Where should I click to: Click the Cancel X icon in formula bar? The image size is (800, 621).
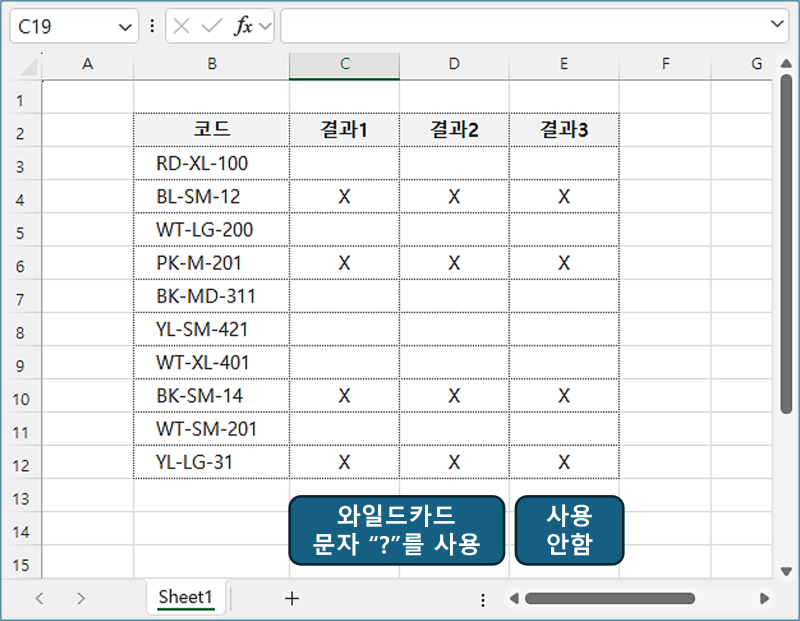[x=182, y=27]
